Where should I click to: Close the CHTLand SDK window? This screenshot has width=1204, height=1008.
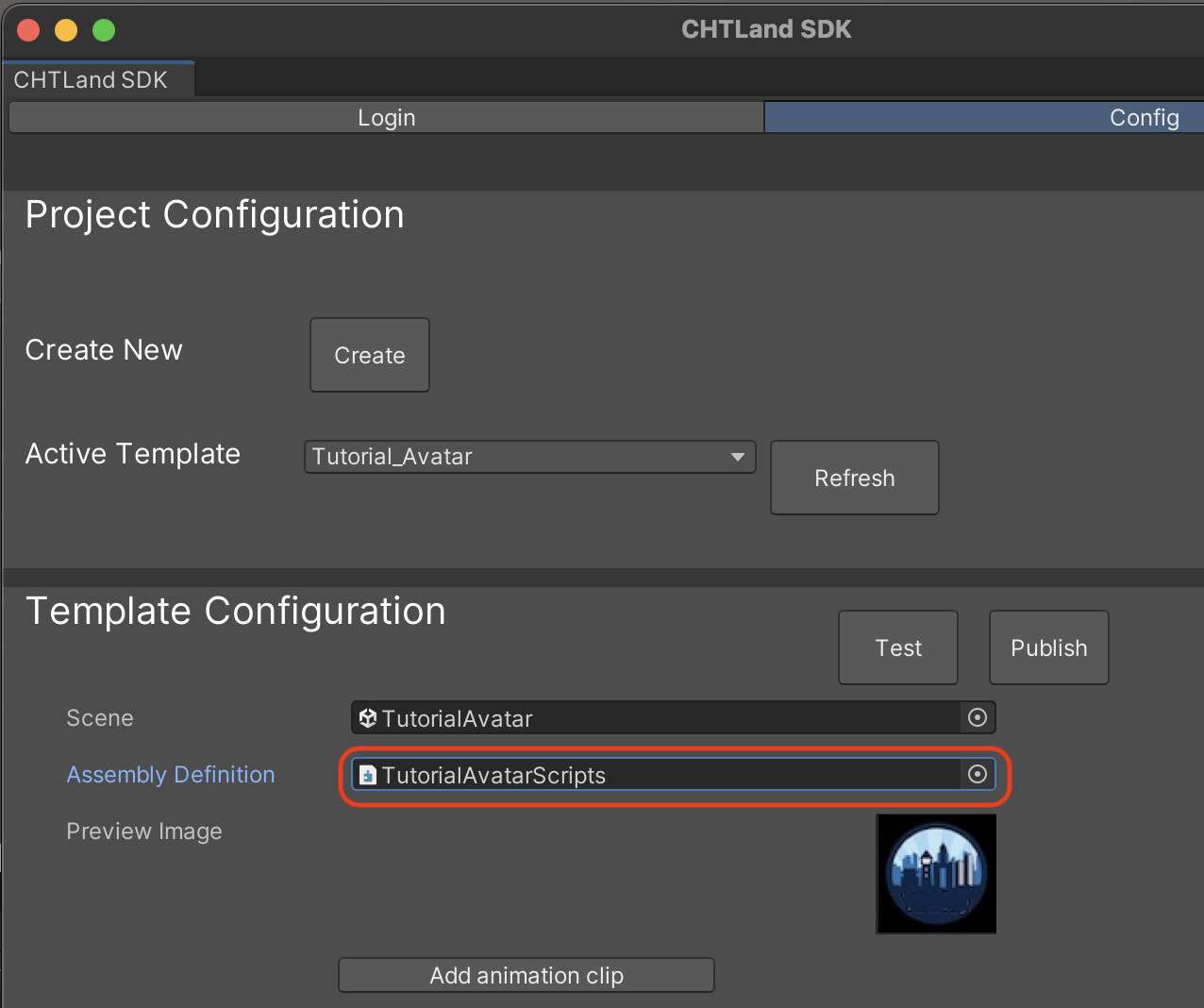coord(28,30)
